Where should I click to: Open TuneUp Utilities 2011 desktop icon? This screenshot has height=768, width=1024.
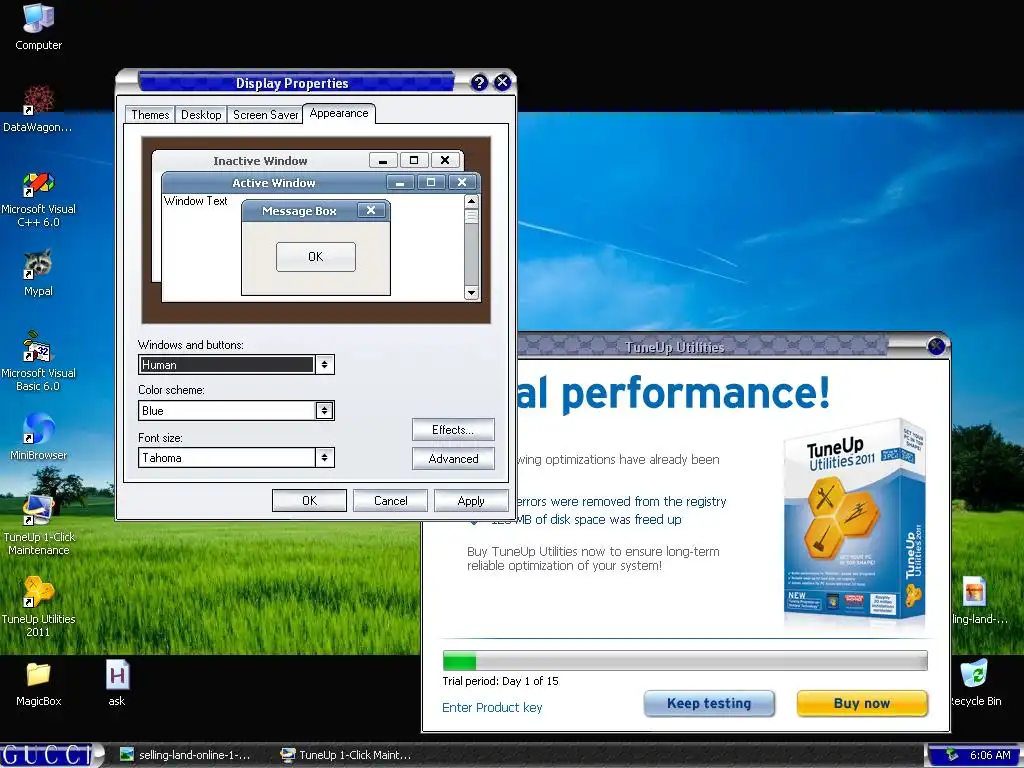pos(38,607)
